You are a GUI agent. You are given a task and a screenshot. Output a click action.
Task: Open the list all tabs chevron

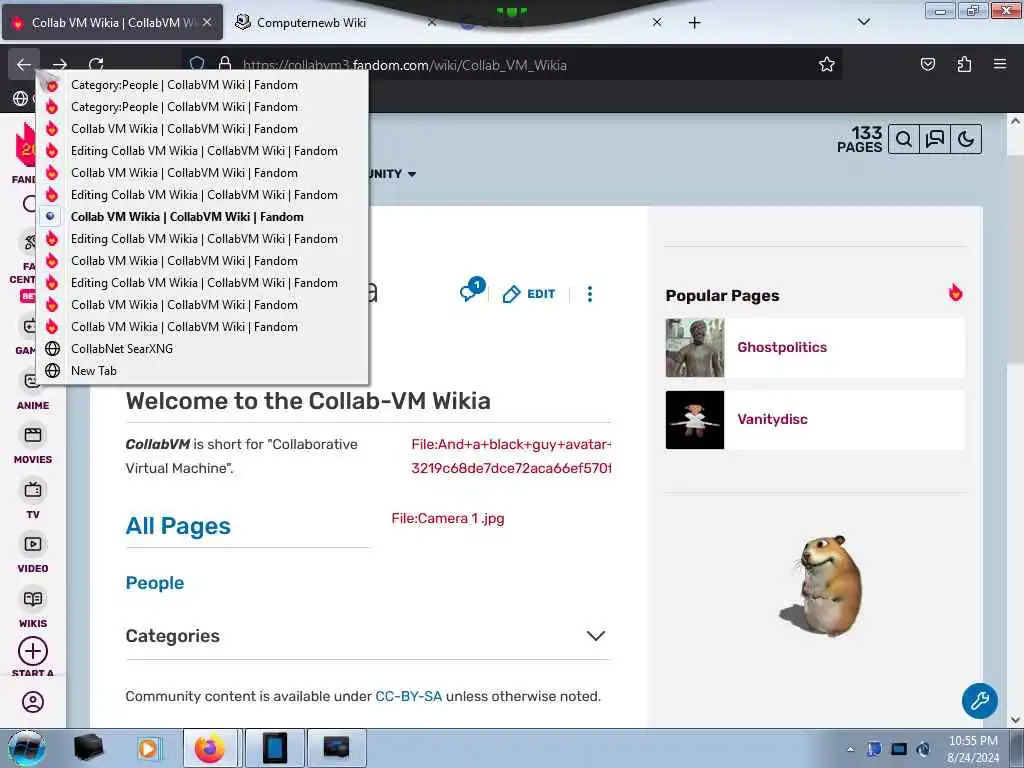pyautogui.click(x=864, y=22)
